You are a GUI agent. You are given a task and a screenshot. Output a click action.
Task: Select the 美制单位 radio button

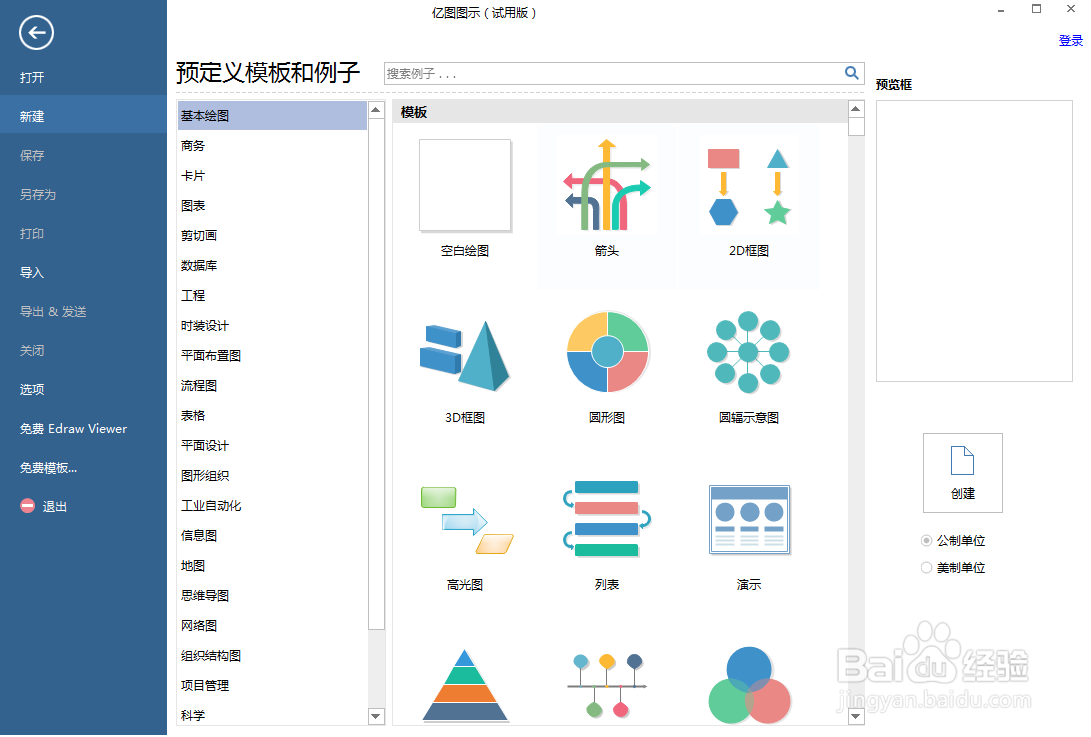coord(927,567)
